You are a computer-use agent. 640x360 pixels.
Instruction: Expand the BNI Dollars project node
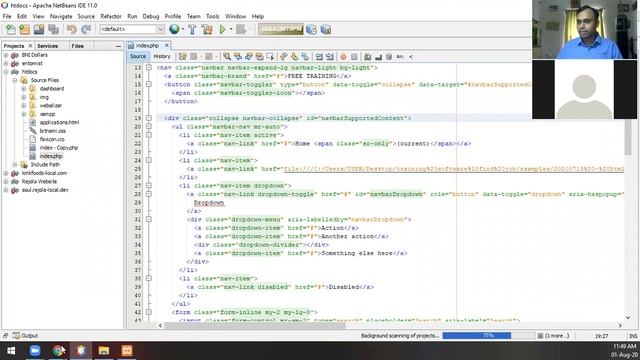coord(6,55)
